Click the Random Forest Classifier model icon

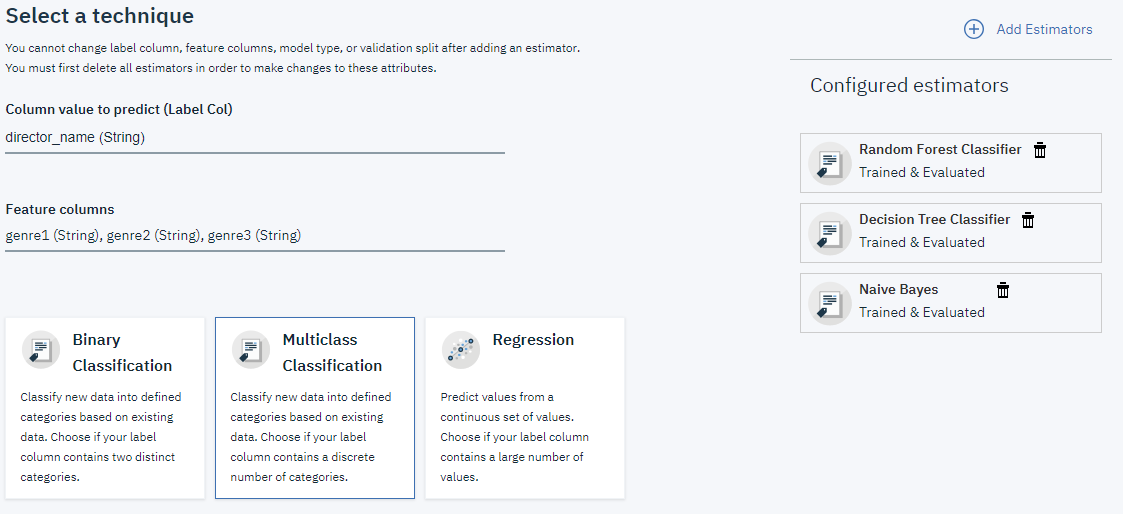click(829, 162)
